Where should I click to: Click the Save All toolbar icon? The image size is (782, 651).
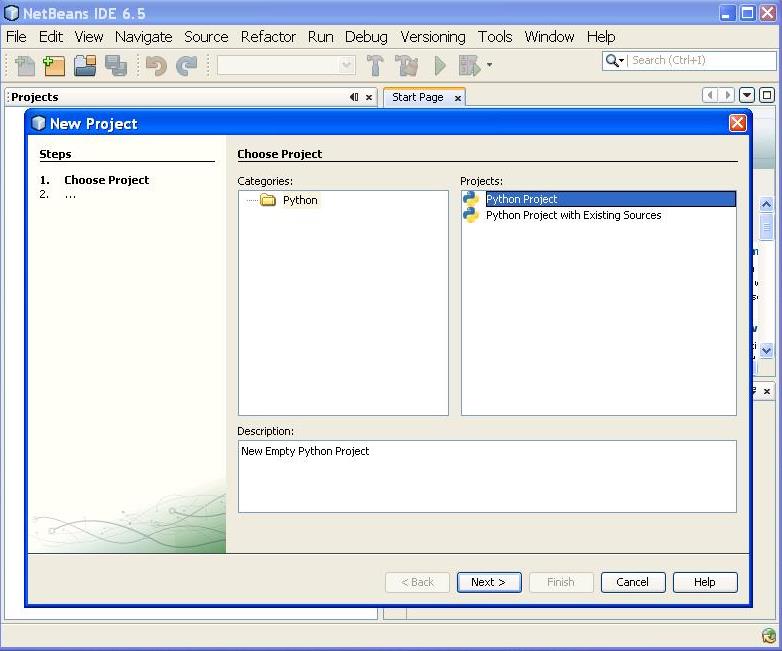[x=116, y=65]
